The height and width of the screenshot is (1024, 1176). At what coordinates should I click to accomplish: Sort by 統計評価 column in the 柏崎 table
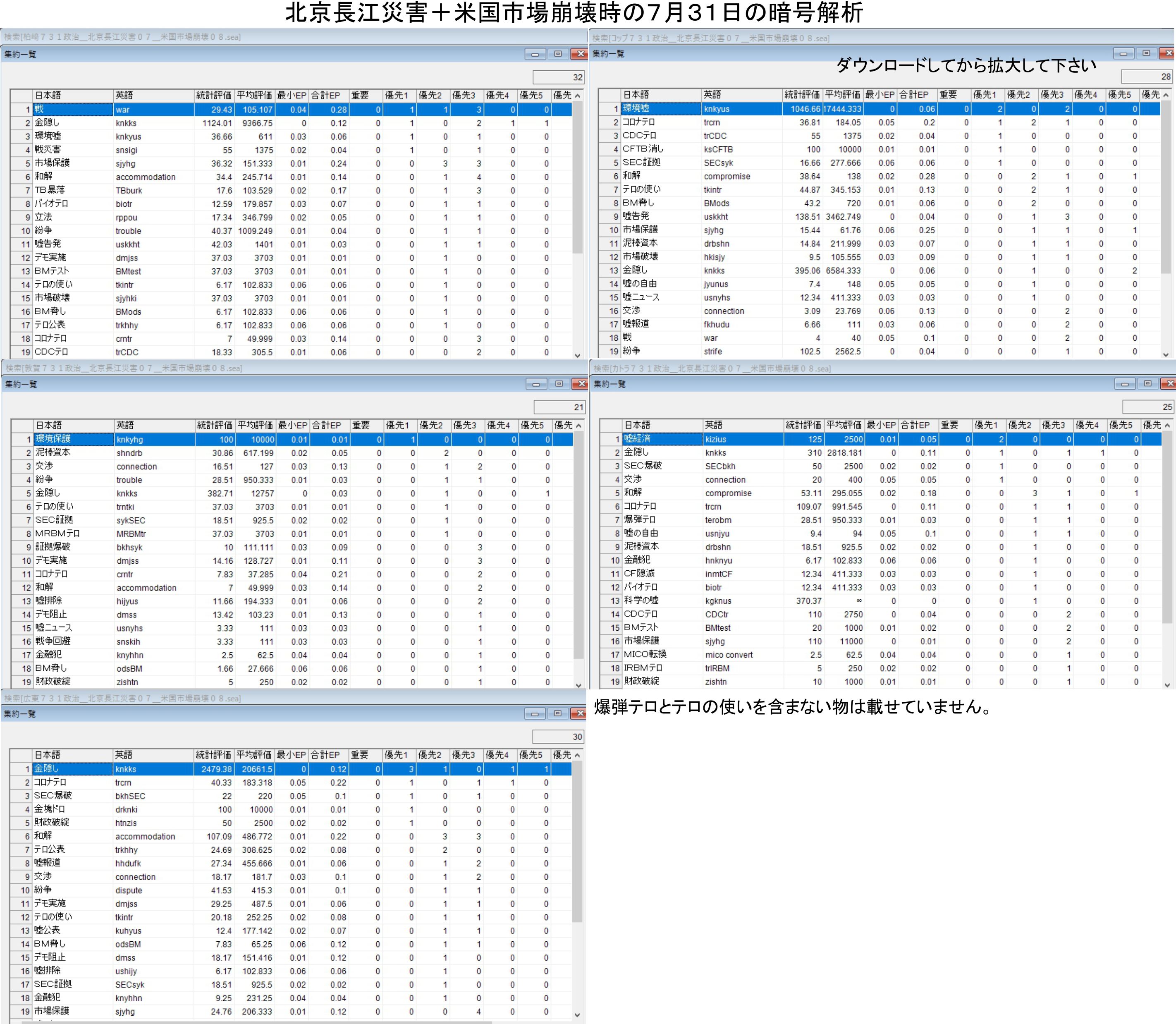tap(214, 96)
